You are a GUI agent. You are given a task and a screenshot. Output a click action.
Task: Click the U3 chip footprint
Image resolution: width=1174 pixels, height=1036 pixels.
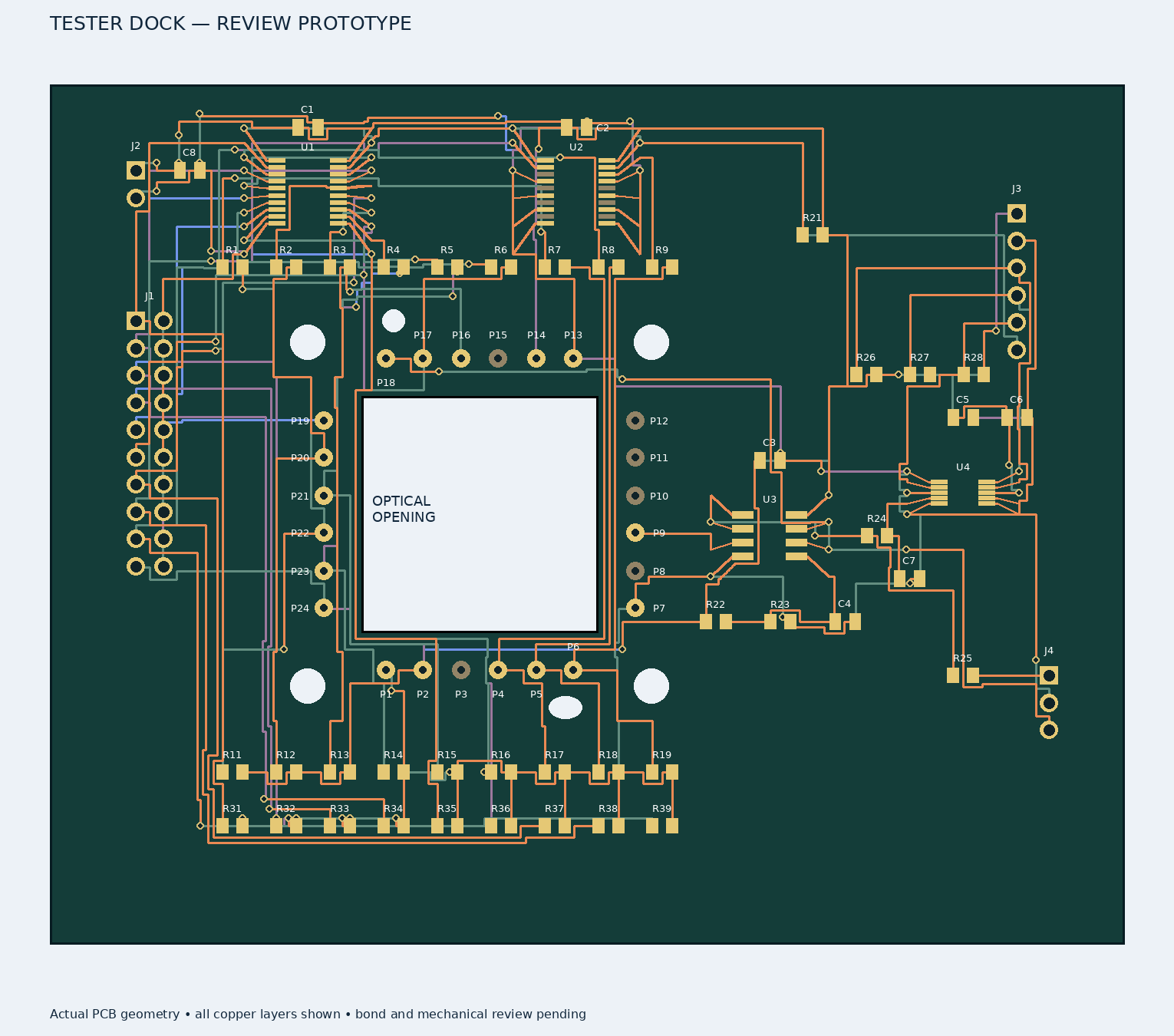770,536
